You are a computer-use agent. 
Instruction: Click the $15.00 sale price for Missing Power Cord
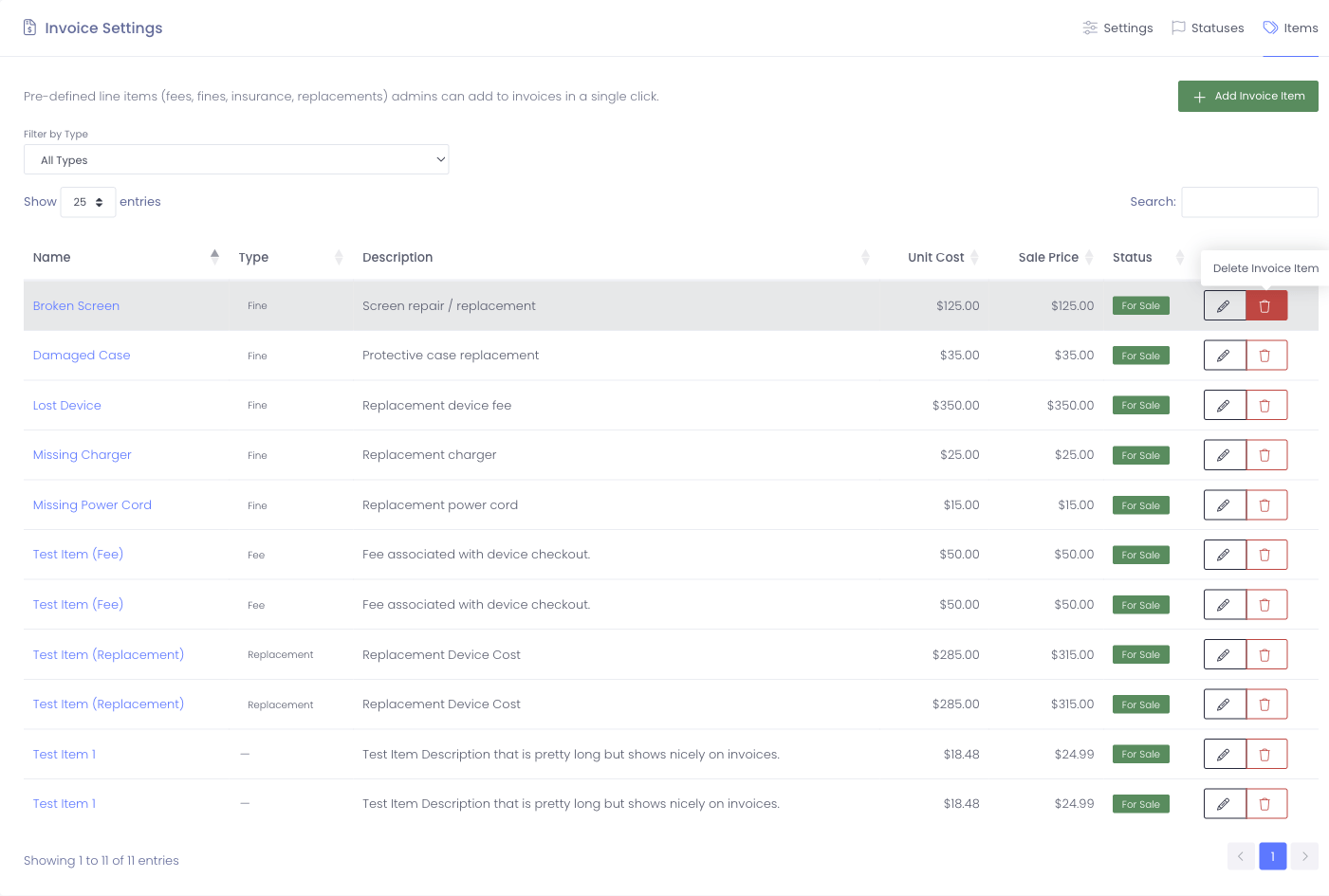(x=1076, y=505)
